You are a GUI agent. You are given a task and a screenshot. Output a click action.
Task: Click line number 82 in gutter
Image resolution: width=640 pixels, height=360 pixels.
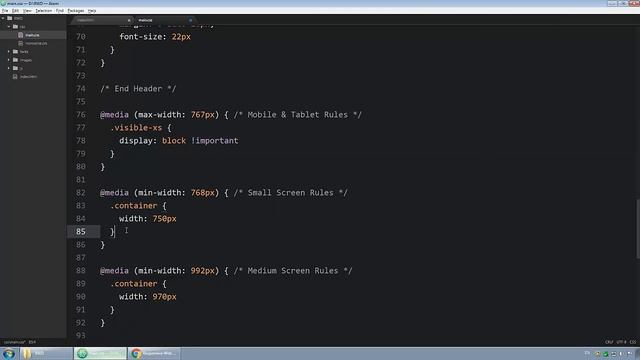81,193
